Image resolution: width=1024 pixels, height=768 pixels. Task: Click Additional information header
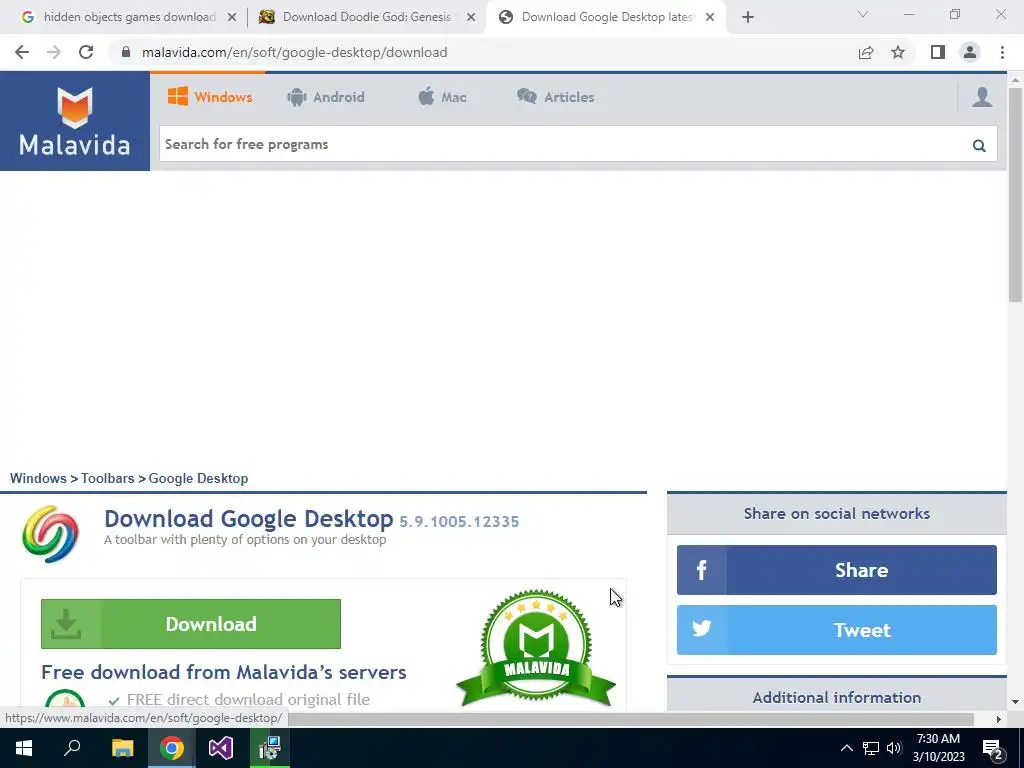tap(837, 697)
